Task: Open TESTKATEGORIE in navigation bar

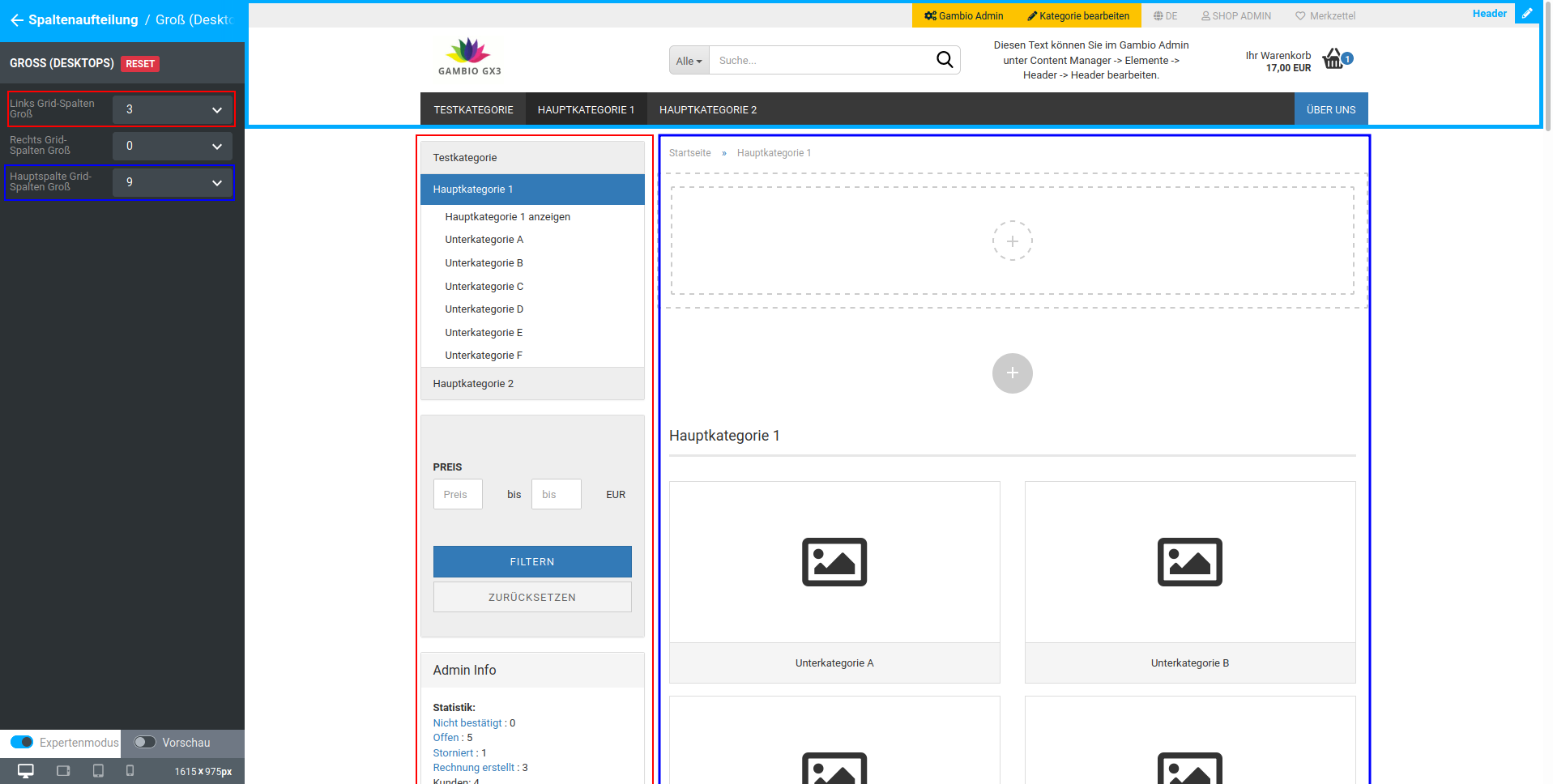Action: click(473, 109)
